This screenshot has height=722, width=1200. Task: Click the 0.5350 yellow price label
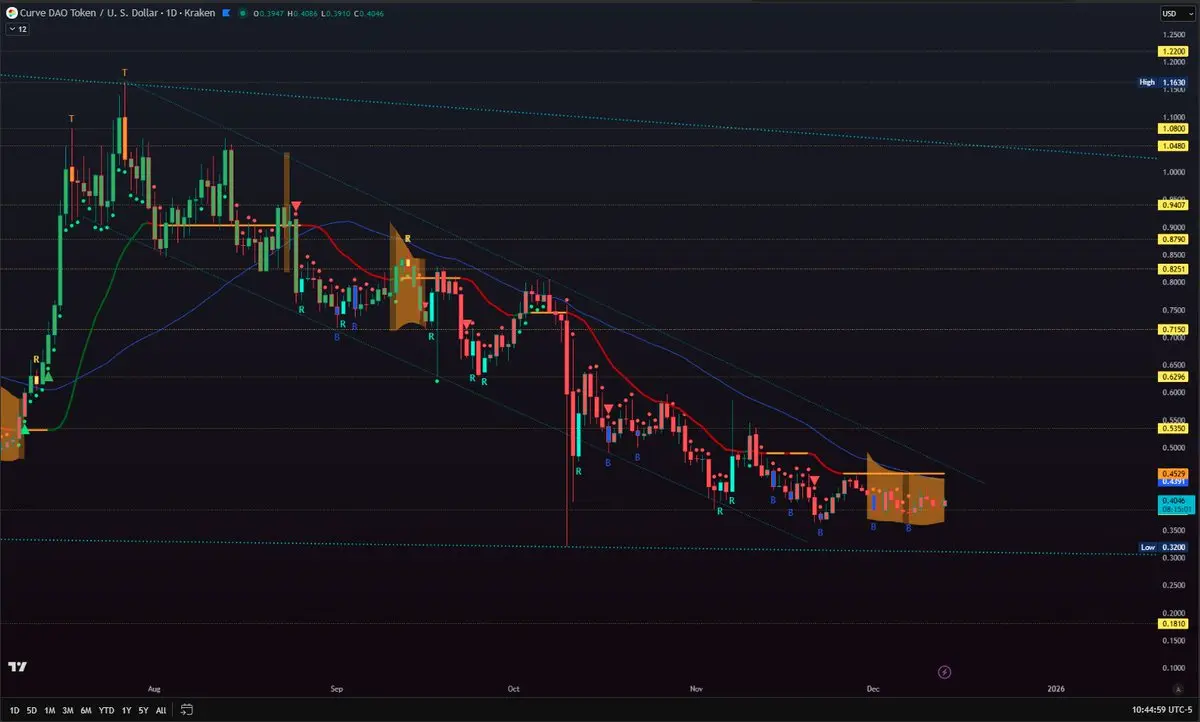click(x=1172, y=428)
